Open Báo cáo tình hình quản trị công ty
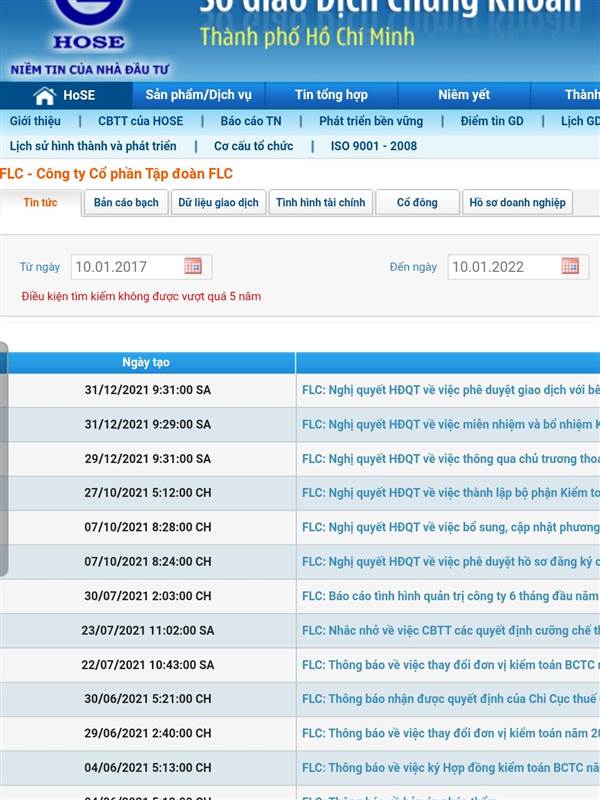Image resolution: width=600 pixels, height=800 pixels. coord(451,596)
